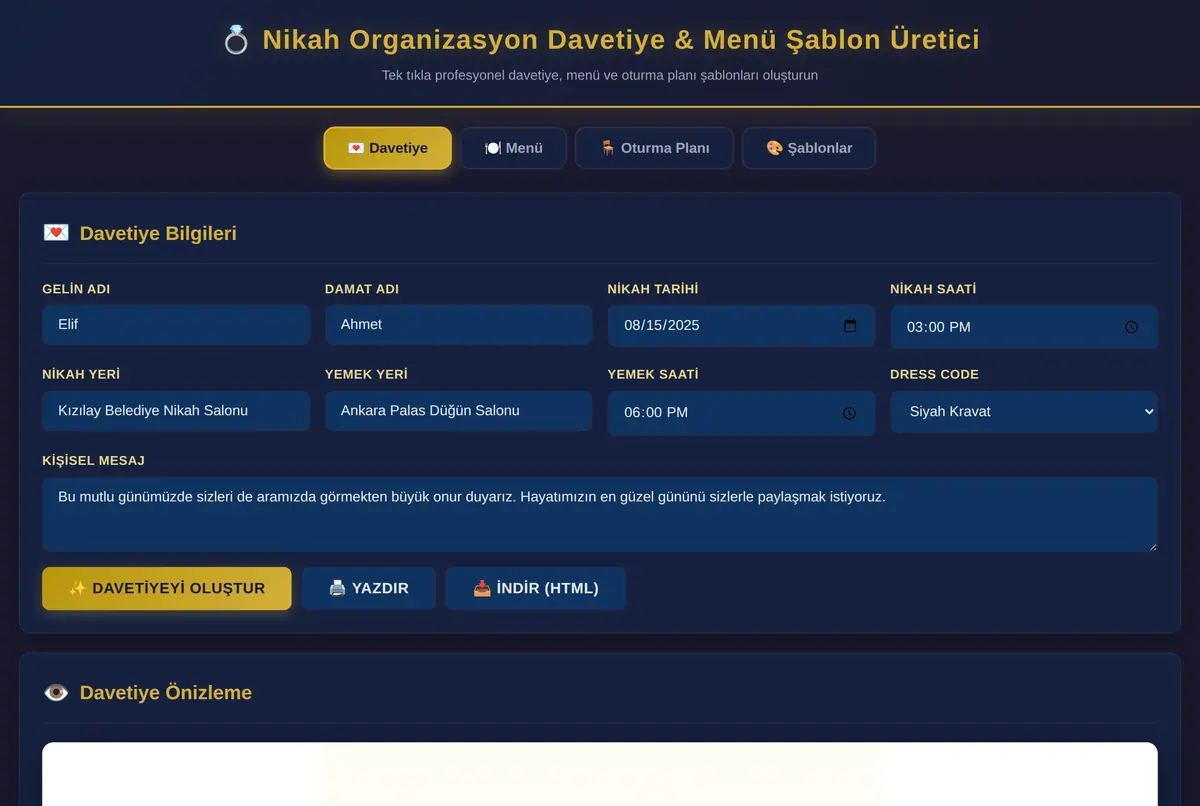Screen dimensions: 1200x806
Task: Click the DAVETİYEYİ OLUŞTUR button
Action: [167, 588]
